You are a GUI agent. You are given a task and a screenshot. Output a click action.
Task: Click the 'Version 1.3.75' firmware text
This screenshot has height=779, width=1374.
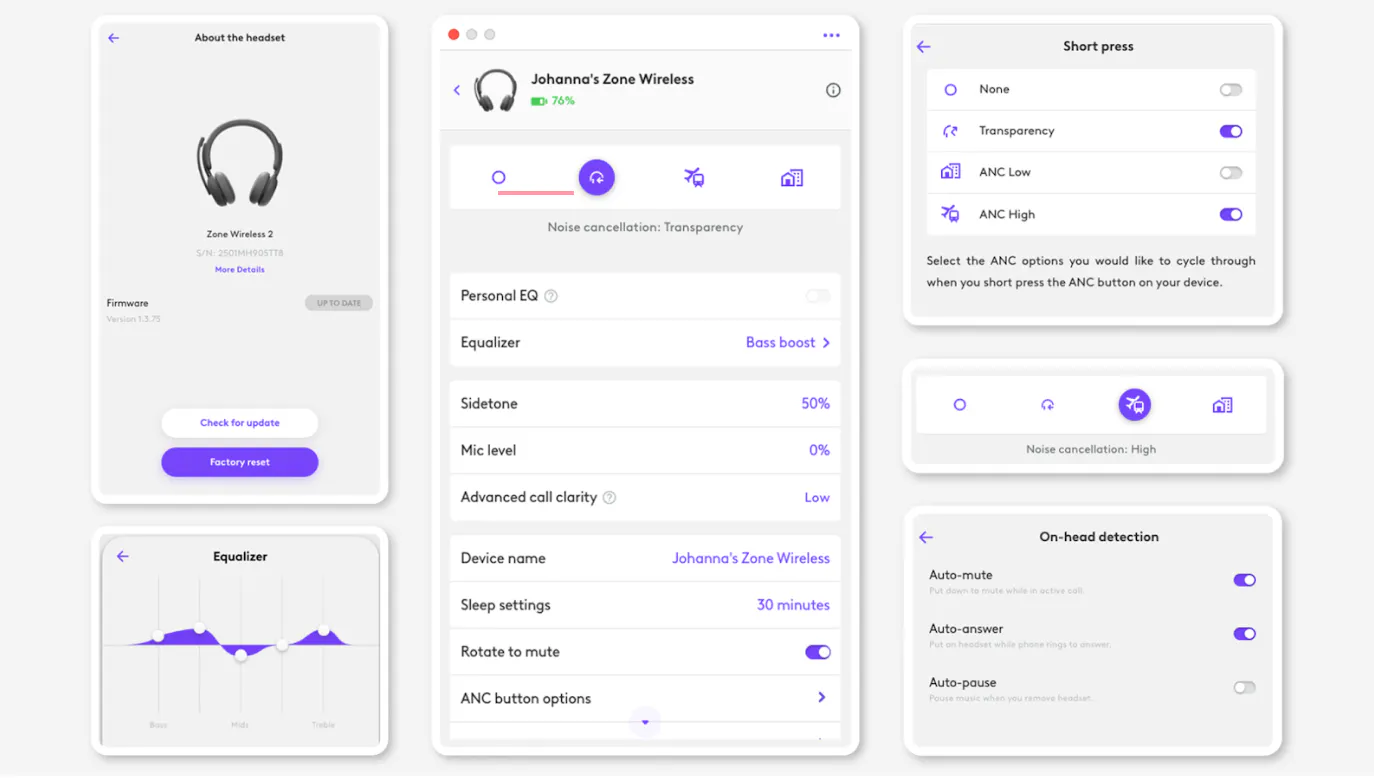[x=134, y=319]
